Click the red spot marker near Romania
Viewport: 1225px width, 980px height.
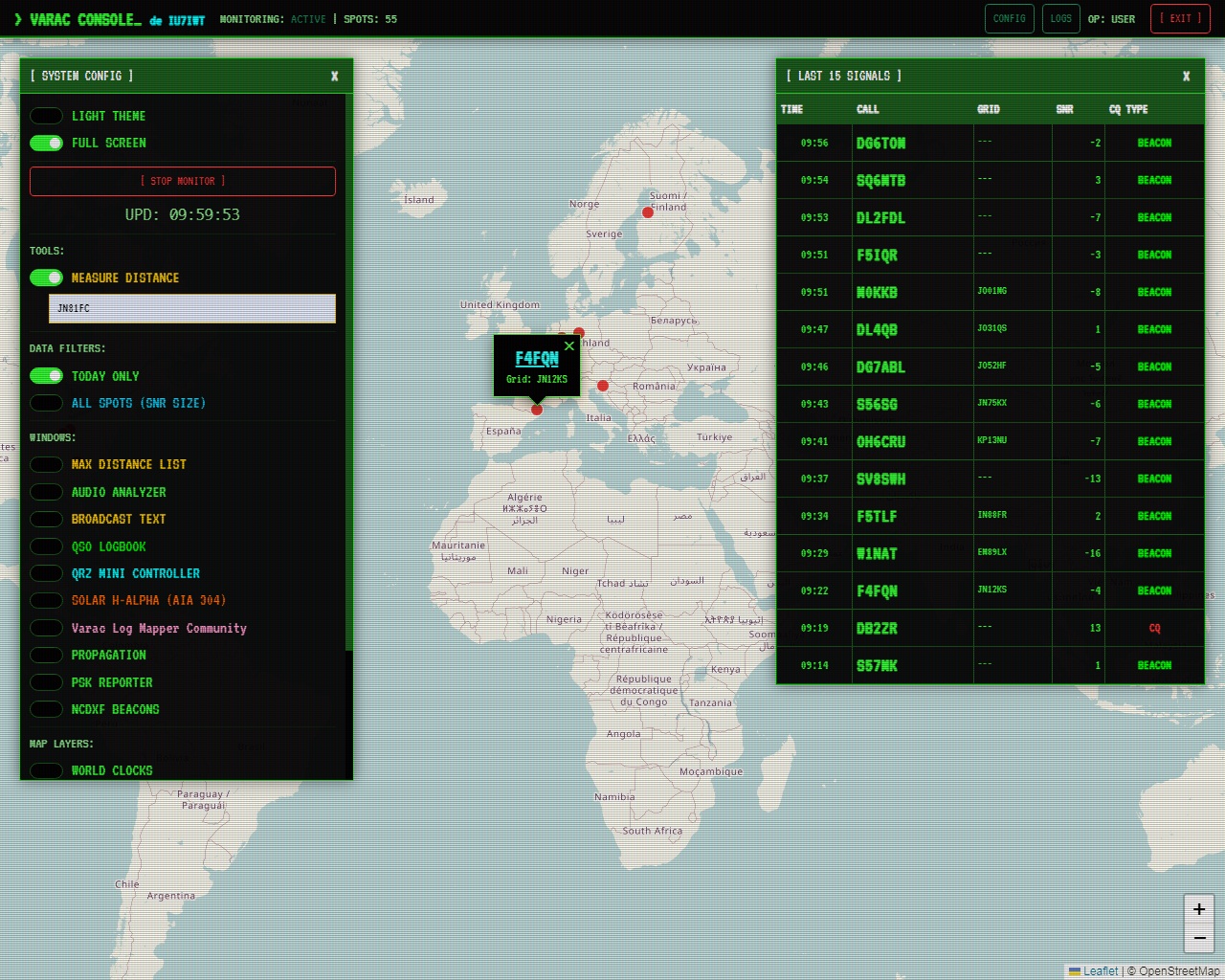click(x=603, y=386)
